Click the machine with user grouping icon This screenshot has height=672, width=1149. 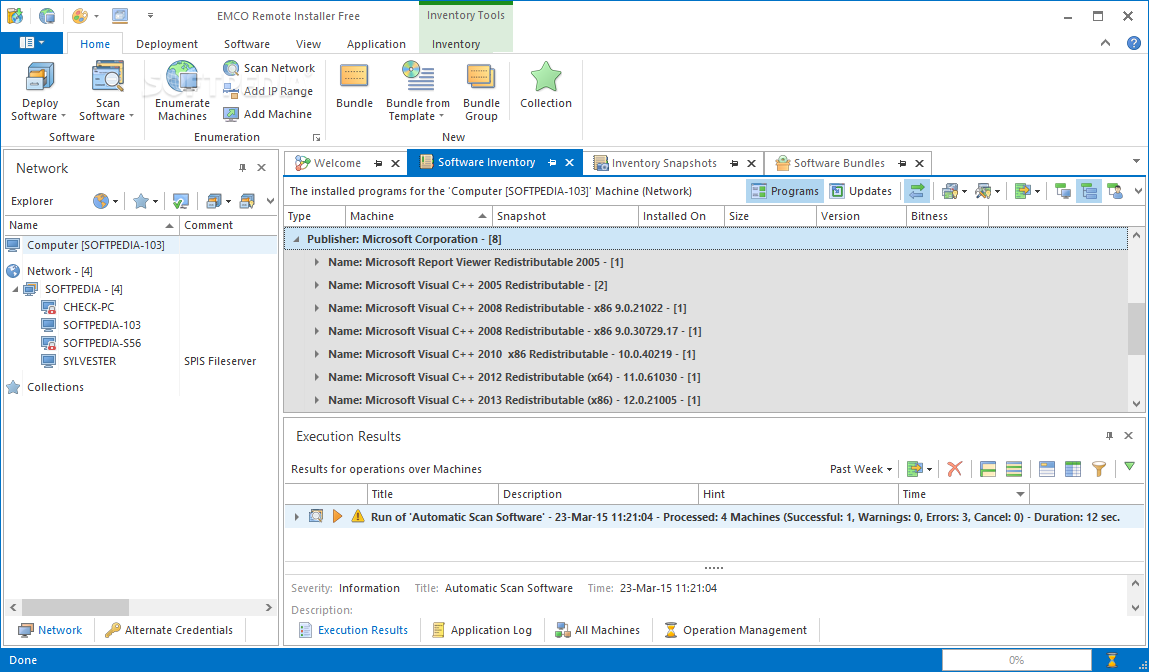tap(1115, 191)
